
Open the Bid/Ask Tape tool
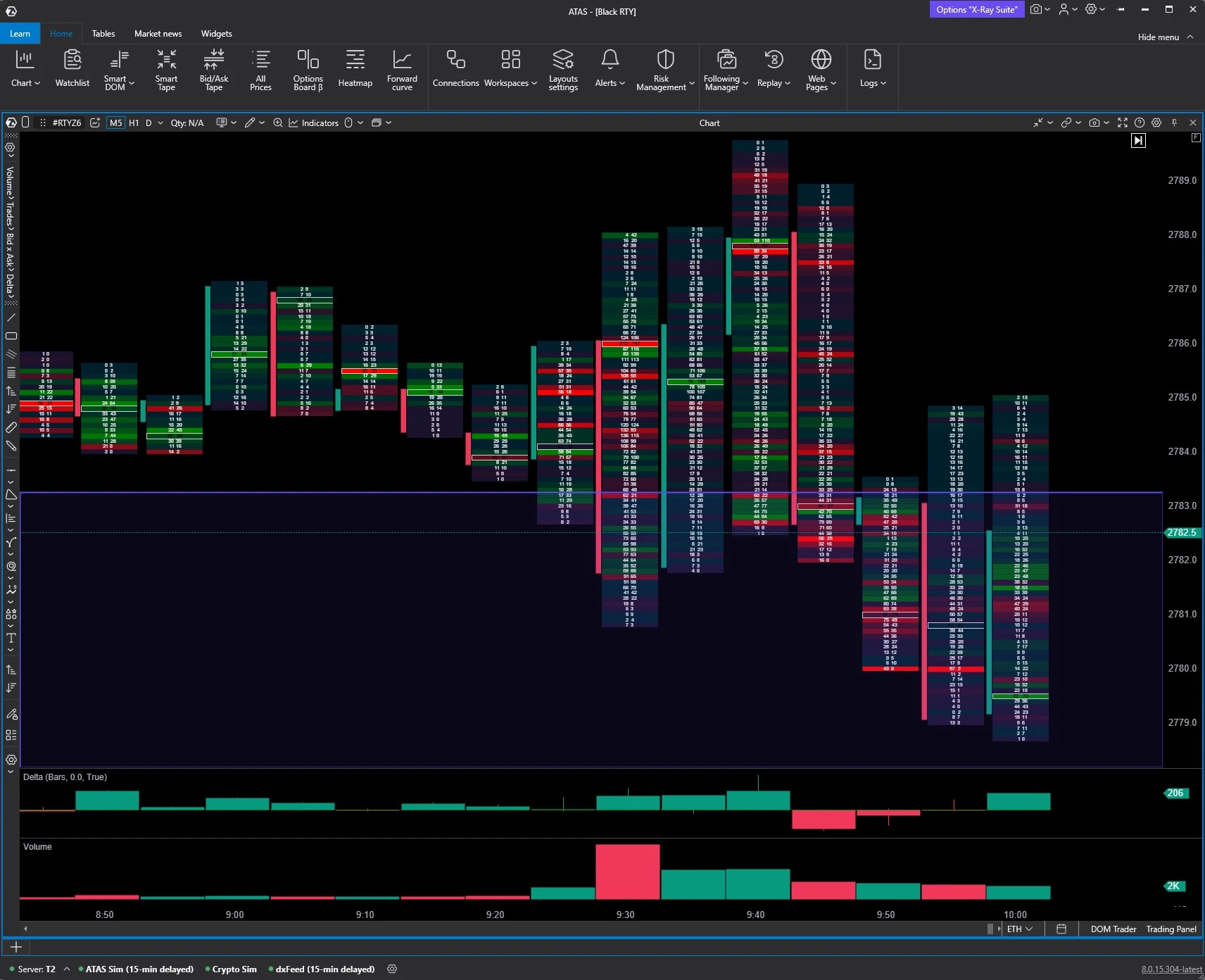pos(214,69)
